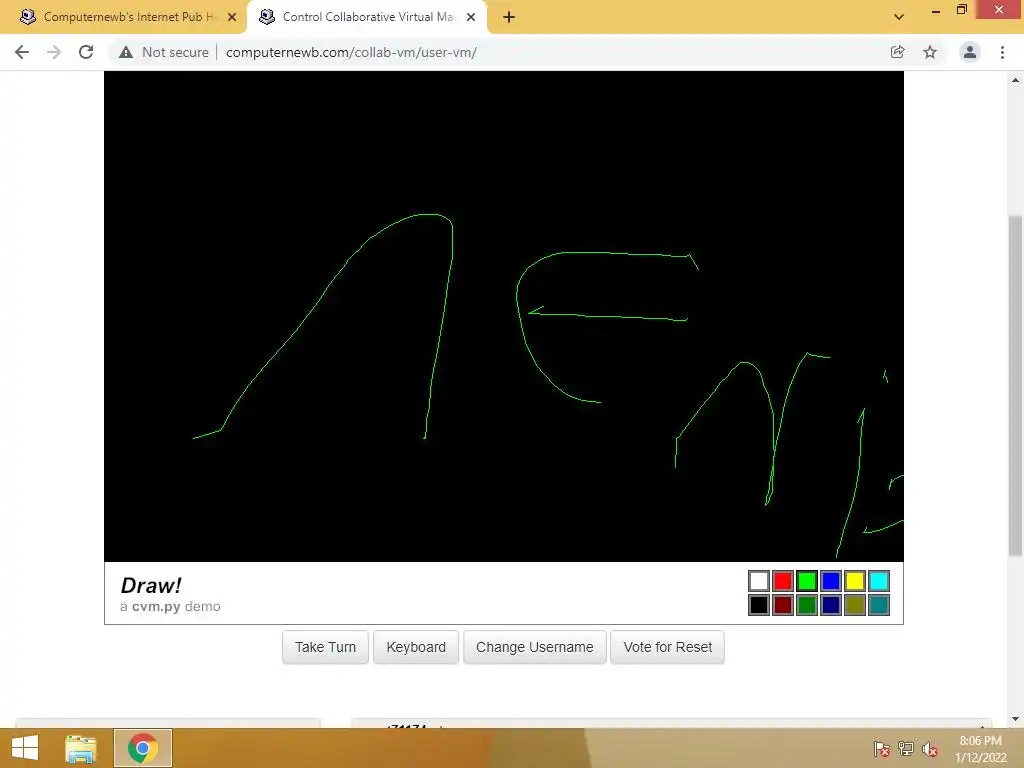
Task: Open a new browser tab
Action: 509,17
